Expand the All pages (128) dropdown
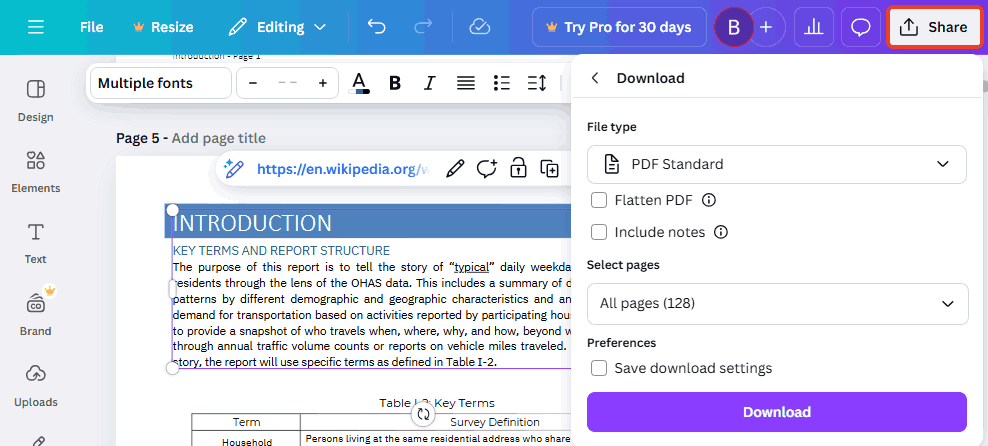 pyautogui.click(x=778, y=304)
